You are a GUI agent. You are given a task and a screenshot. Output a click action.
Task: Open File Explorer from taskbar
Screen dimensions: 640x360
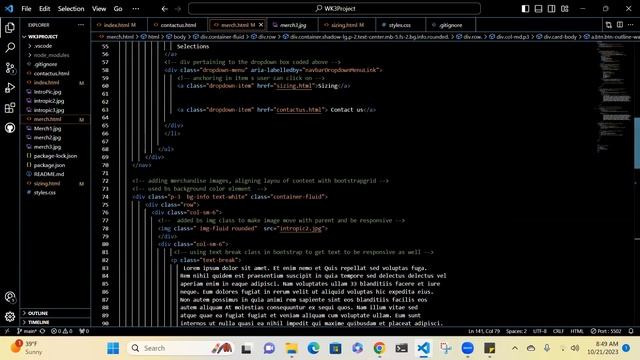pyautogui.click(x=291, y=348)
